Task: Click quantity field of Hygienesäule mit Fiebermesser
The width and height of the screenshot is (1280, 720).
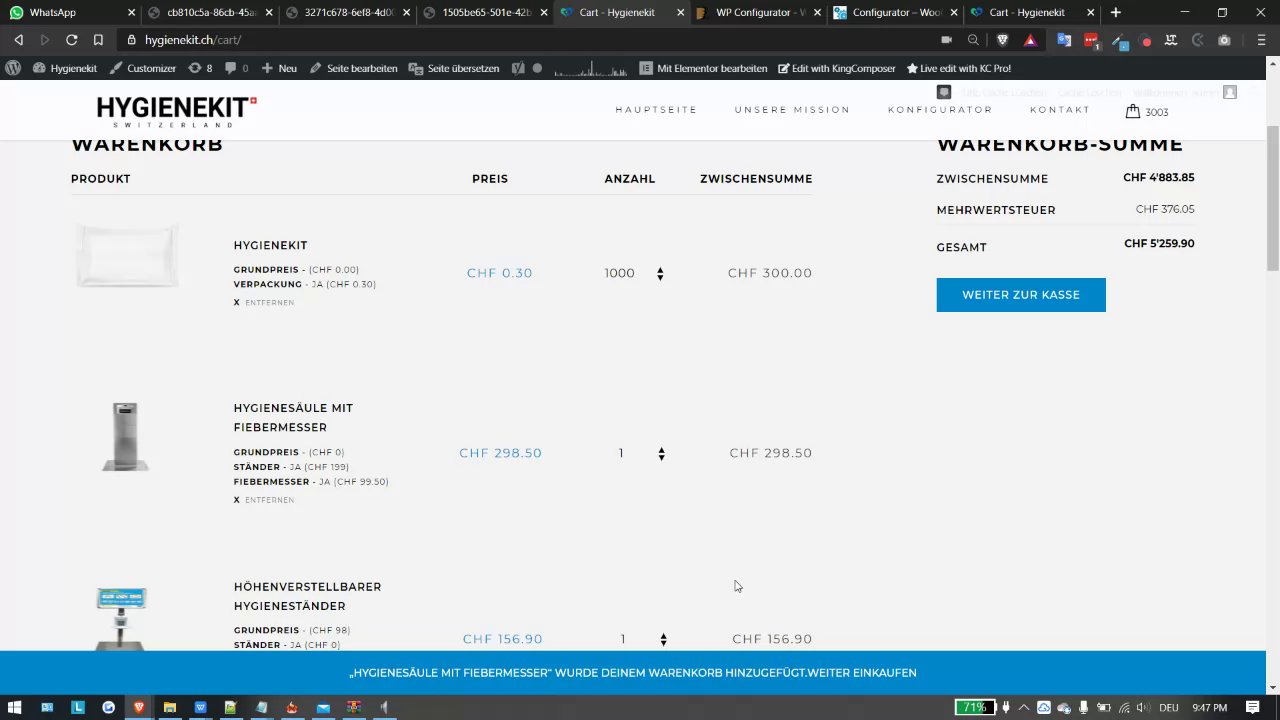Action: tap(621, 453)
